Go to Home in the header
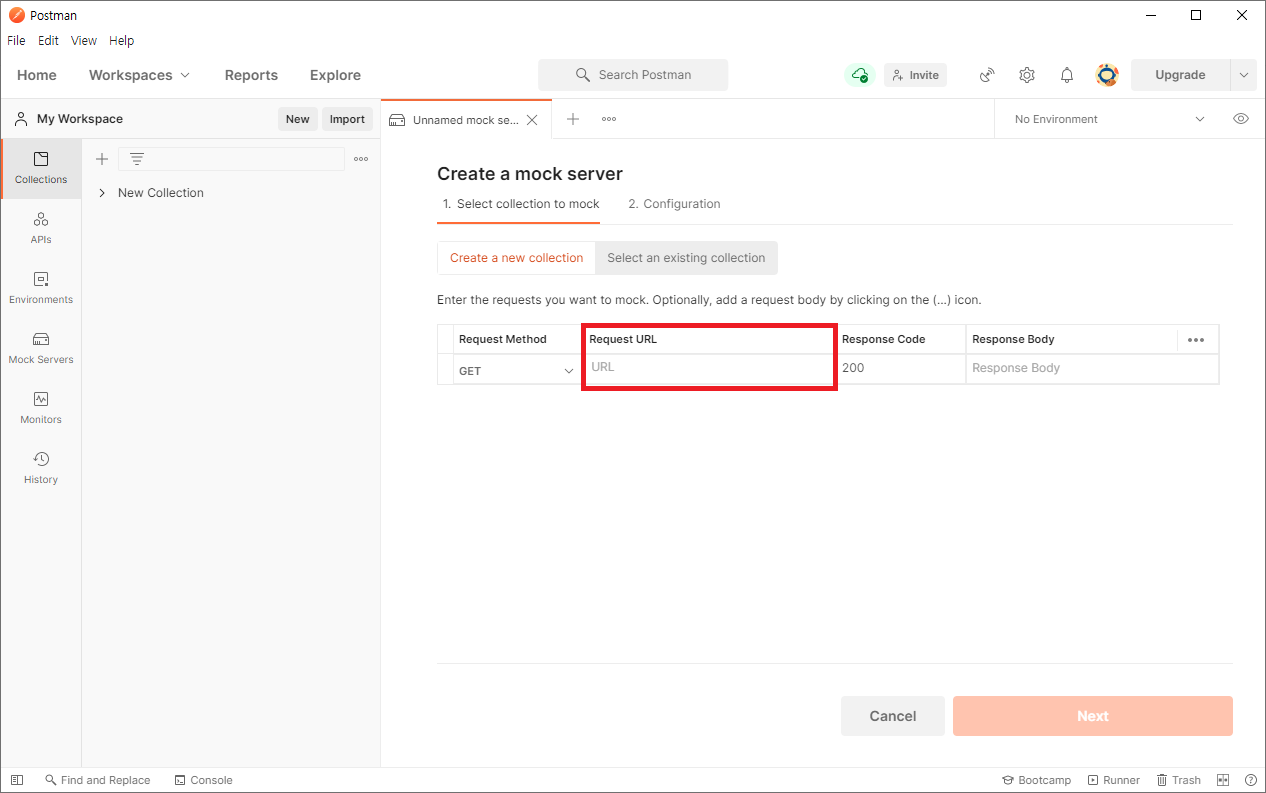Image resolution: width=1266 pixels, height=793 pixels. [37, 75]
